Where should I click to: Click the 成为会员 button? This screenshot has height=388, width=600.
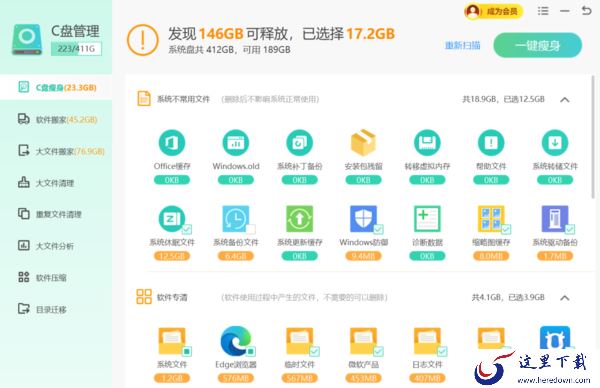tap(493, 11)
